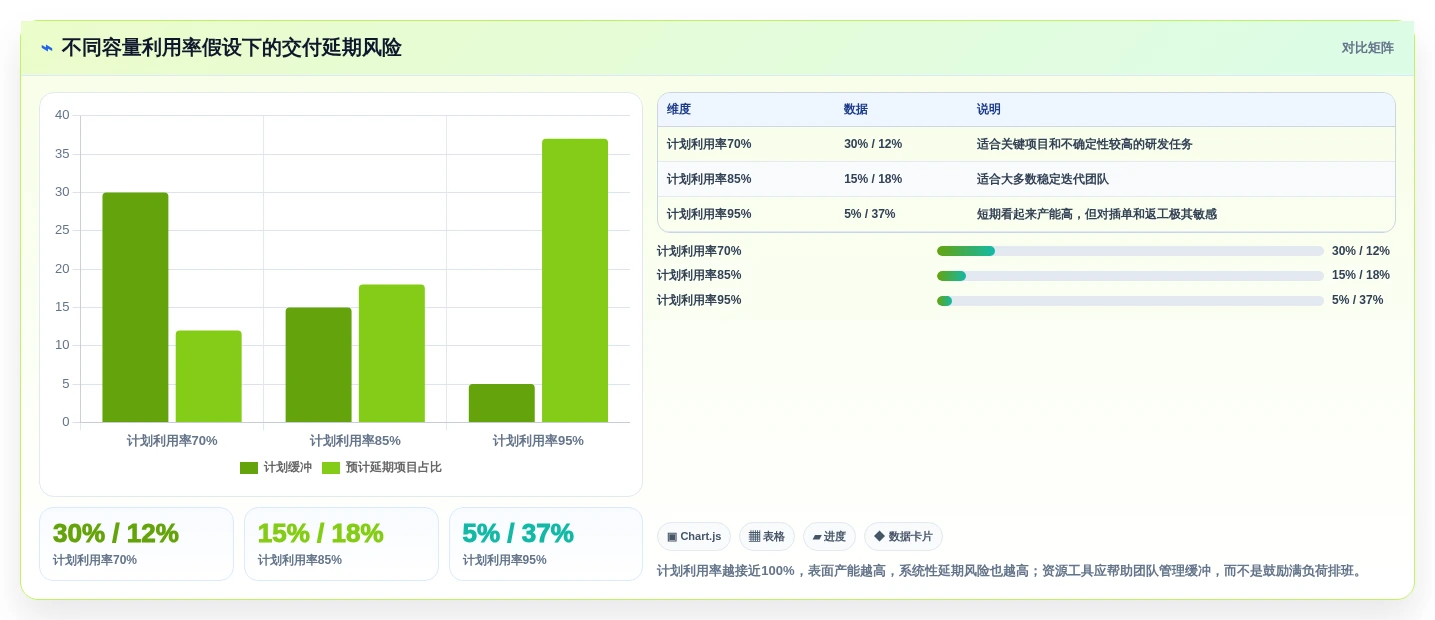Click the footer note about 计划利用率越接近100%
1435x620 pixels.
click(1011, 571)
